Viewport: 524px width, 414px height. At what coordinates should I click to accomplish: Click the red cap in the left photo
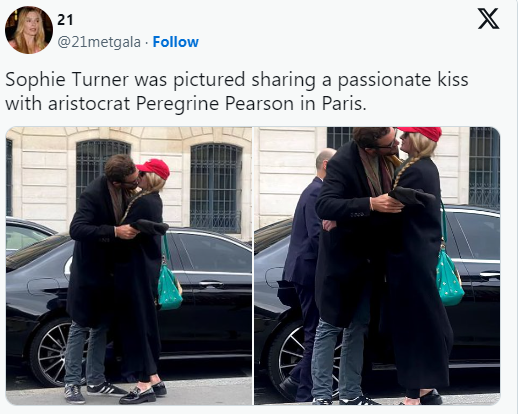[x=154, y=168]
